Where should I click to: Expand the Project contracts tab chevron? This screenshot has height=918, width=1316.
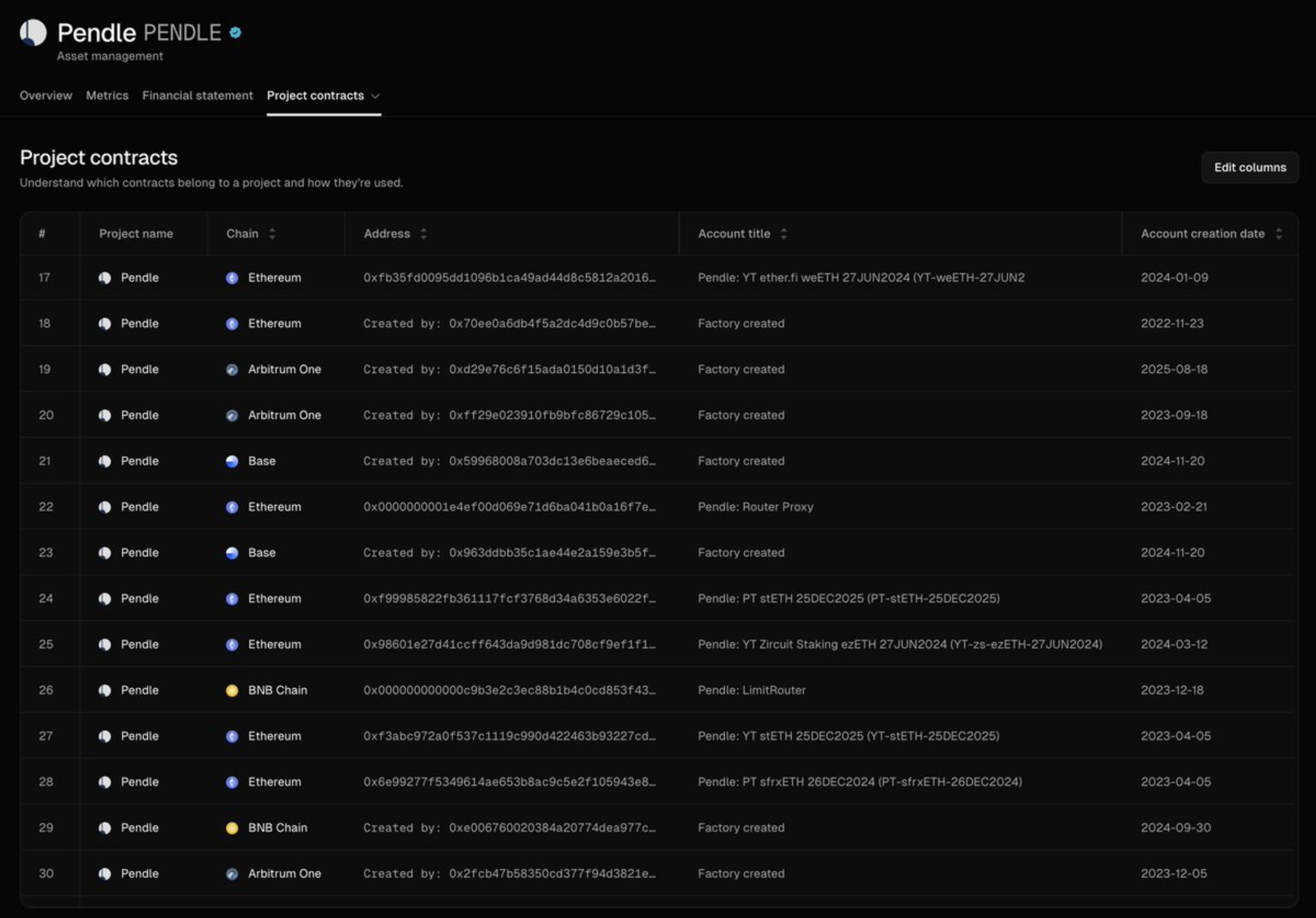(375, 96)
